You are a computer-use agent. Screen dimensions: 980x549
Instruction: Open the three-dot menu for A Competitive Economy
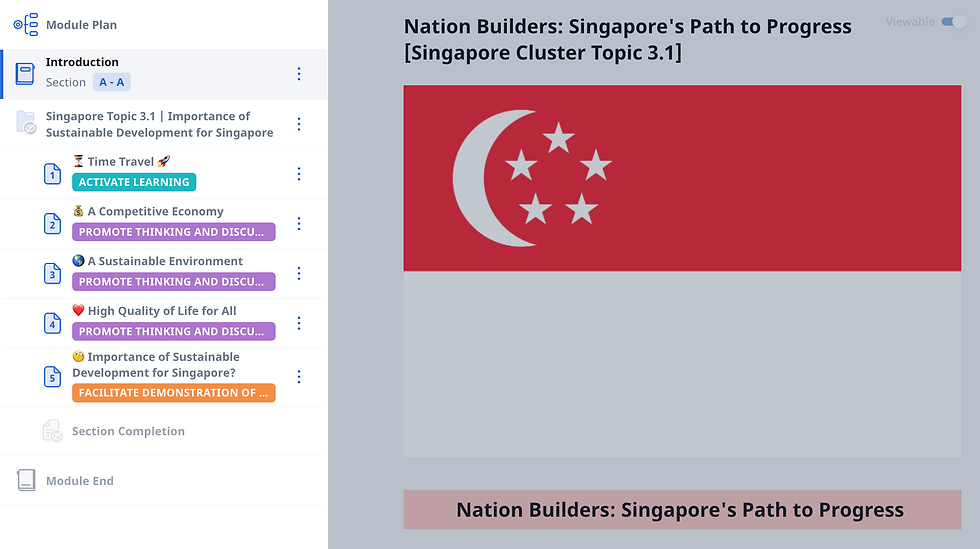[x=299, y=223]
